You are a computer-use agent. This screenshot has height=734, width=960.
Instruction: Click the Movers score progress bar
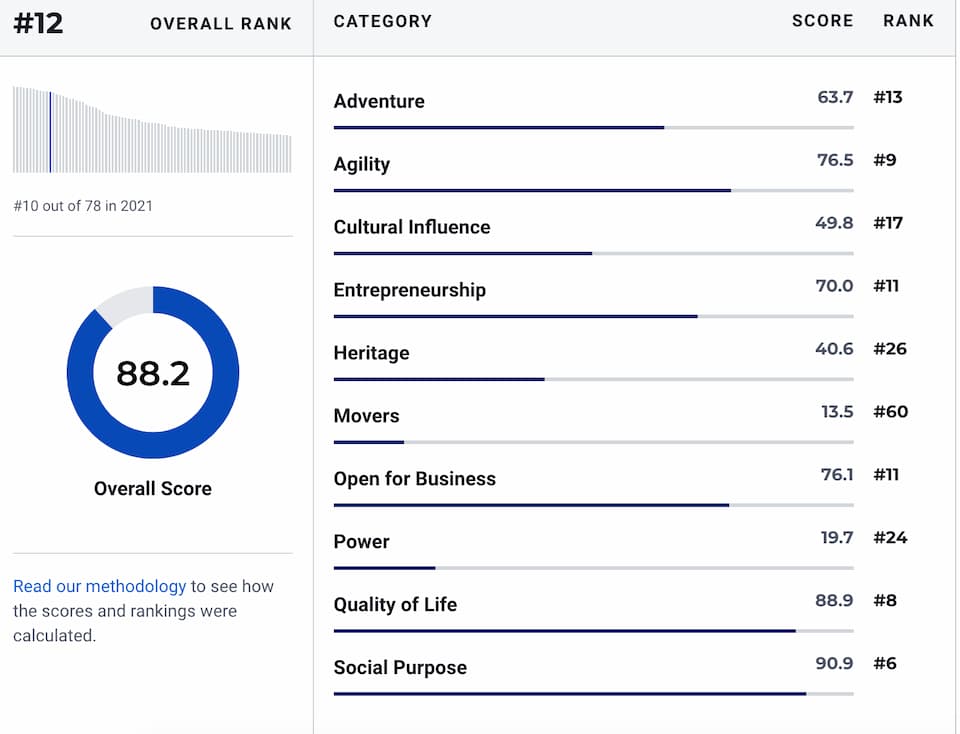[593, 441]
